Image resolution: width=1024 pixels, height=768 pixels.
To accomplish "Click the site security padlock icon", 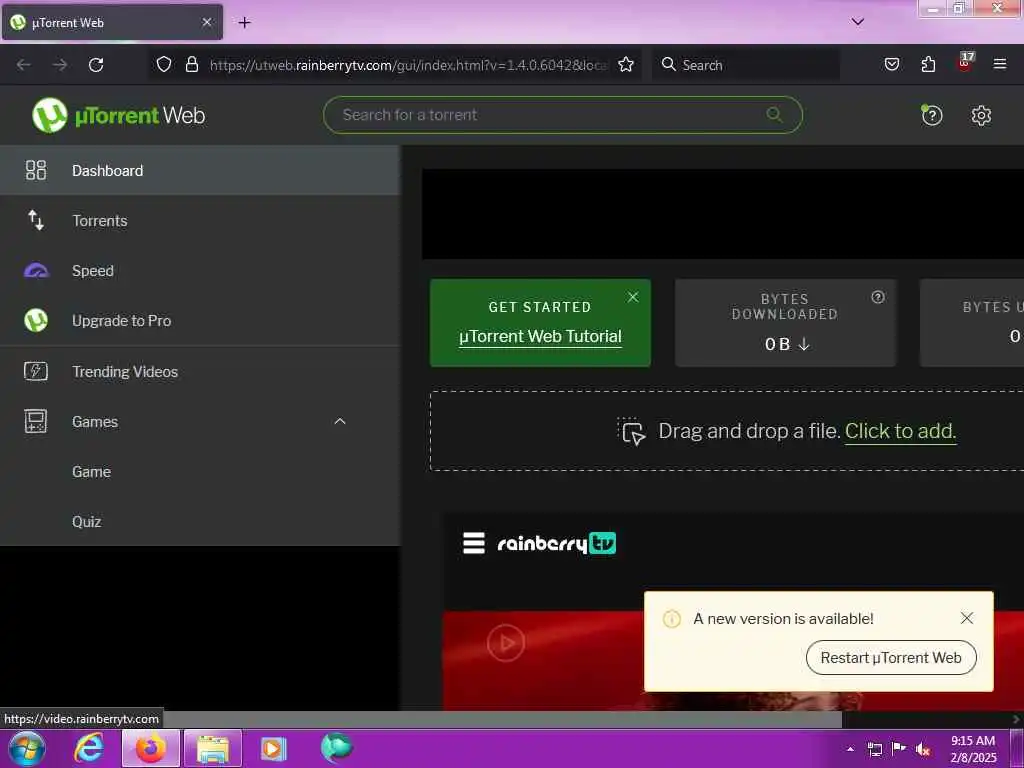I will pyautogui.click(x=192, y=64).
